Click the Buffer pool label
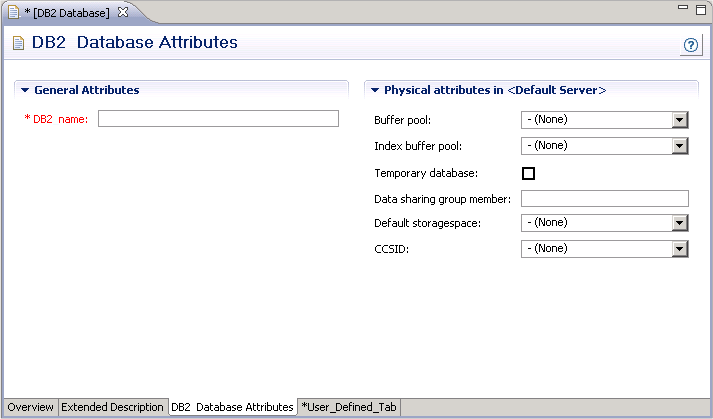The height and width of the screenshot is (419, 713). click(402, 120)
